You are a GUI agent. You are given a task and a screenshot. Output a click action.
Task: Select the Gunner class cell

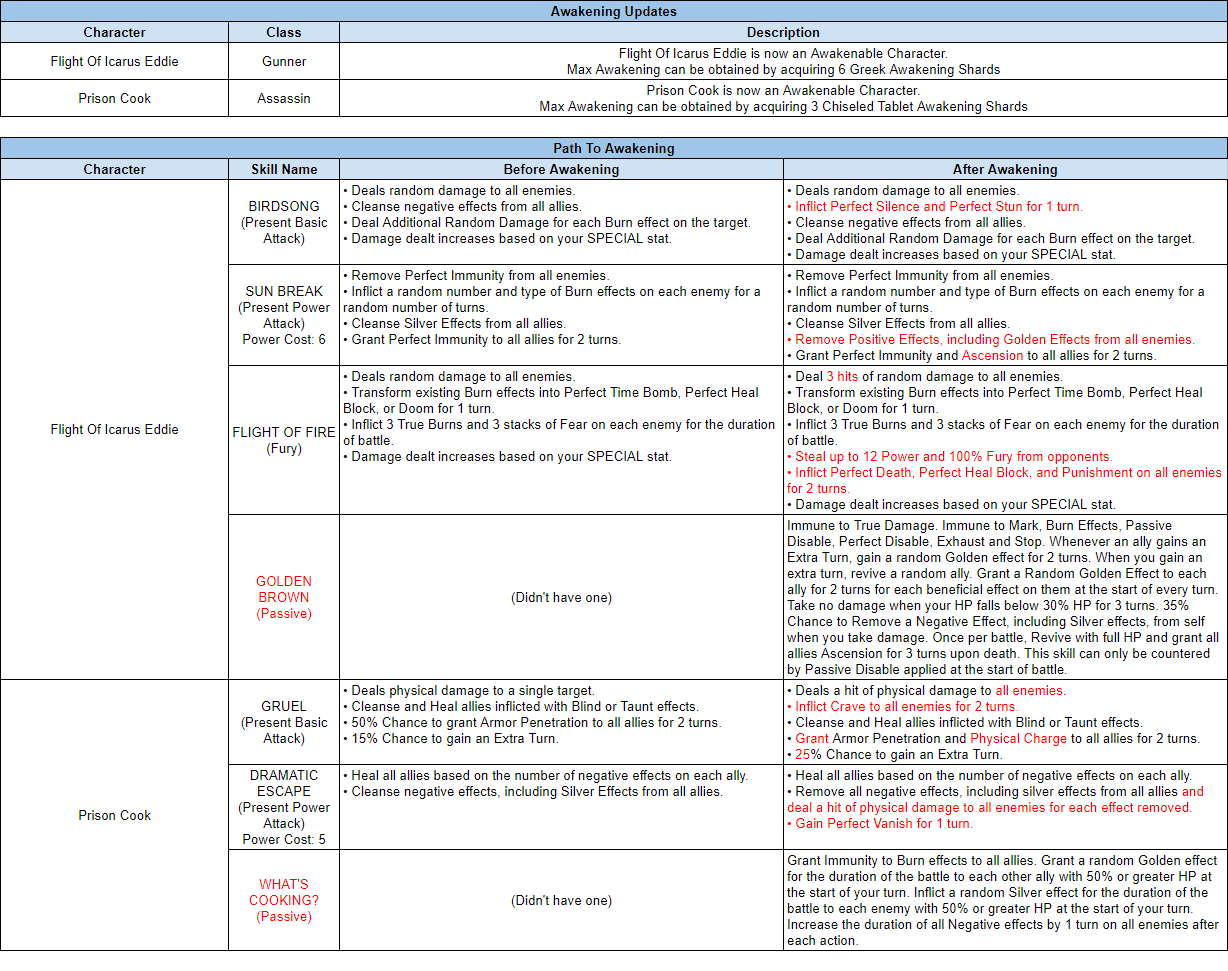pos(284,61)
